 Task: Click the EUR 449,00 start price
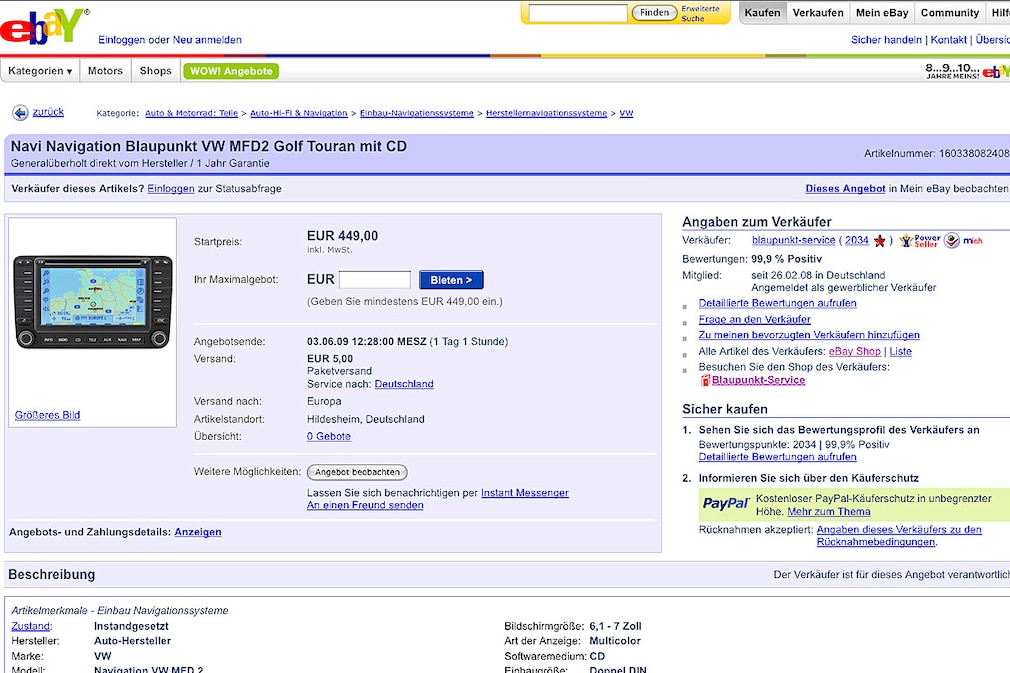click(x=343, y=236)
